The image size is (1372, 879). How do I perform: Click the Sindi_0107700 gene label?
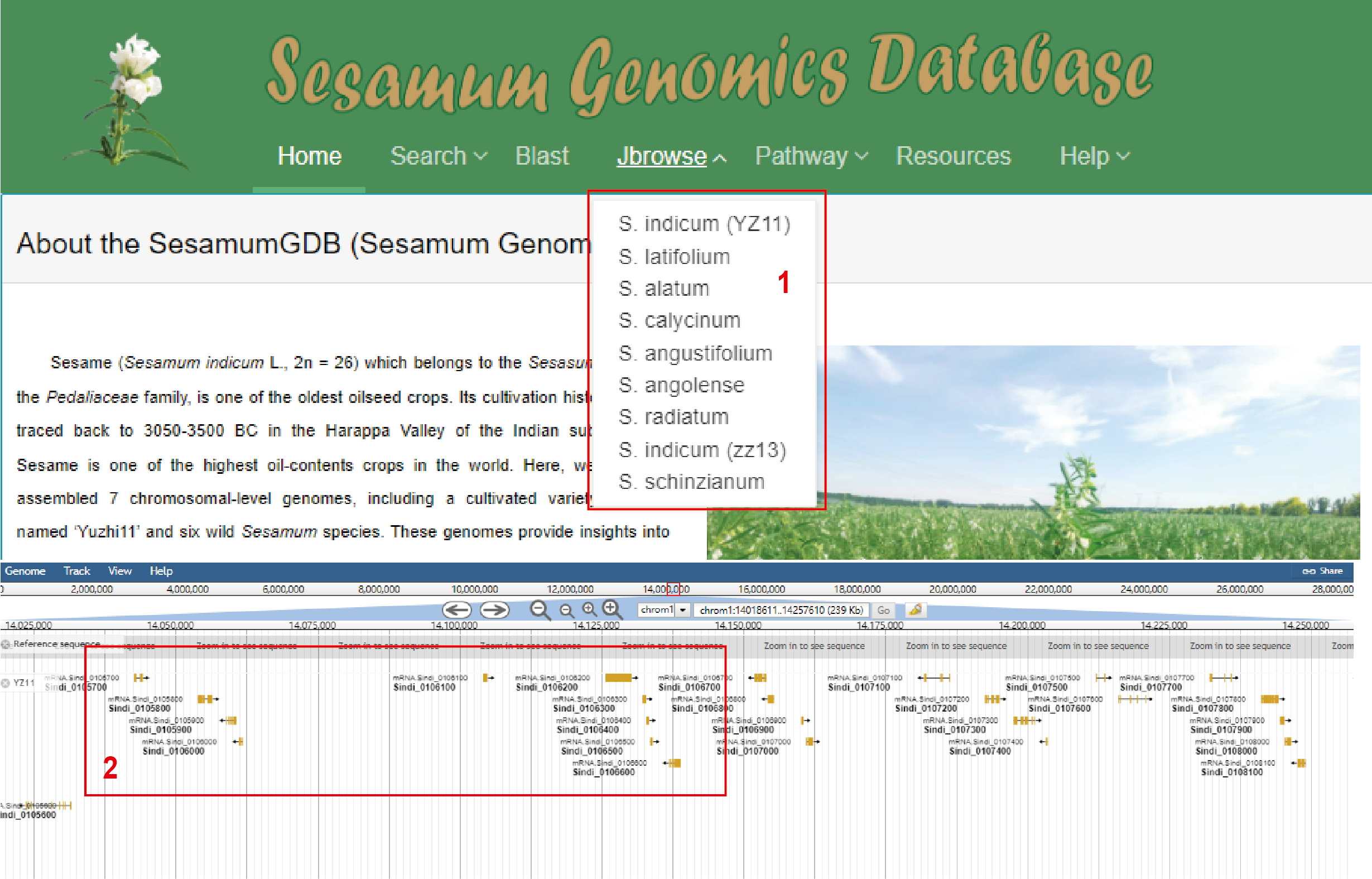click(1150, 687)
